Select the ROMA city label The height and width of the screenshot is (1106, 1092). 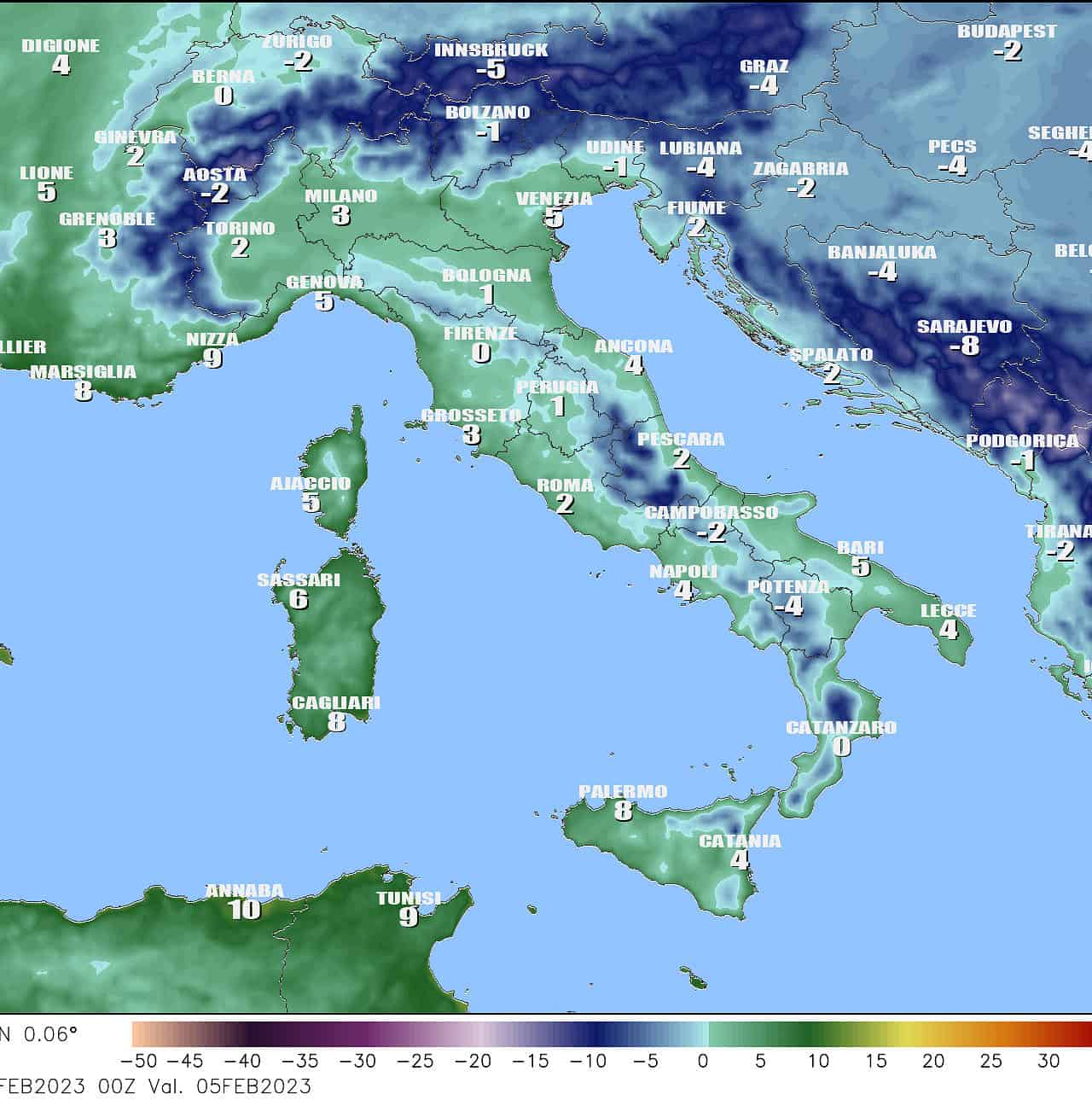[x=565, y=485]
